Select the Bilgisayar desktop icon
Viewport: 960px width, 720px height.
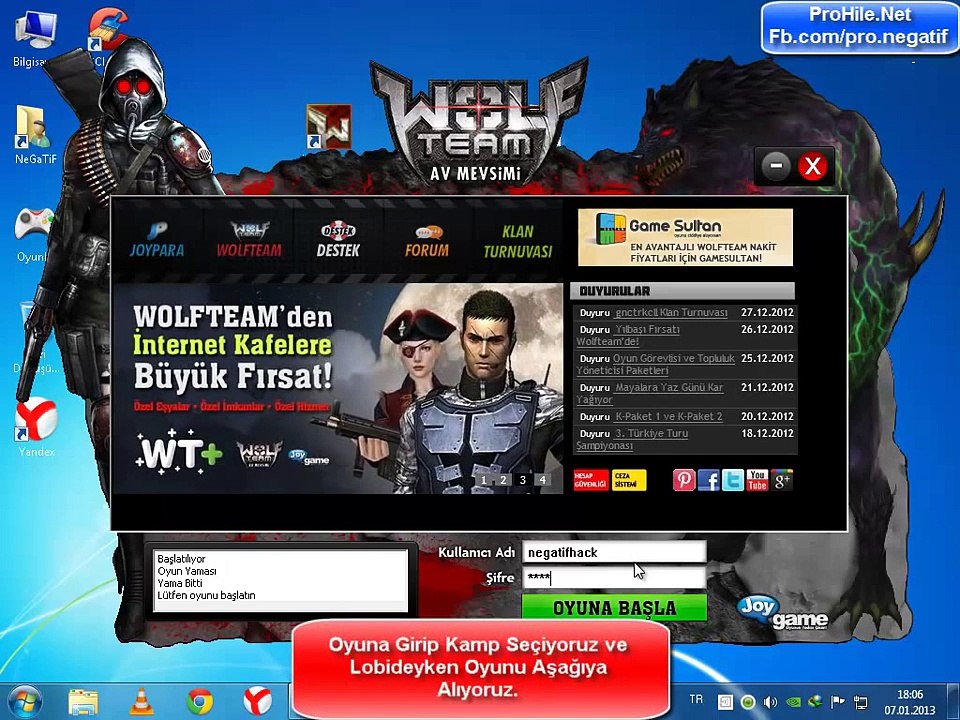point(35,38)
